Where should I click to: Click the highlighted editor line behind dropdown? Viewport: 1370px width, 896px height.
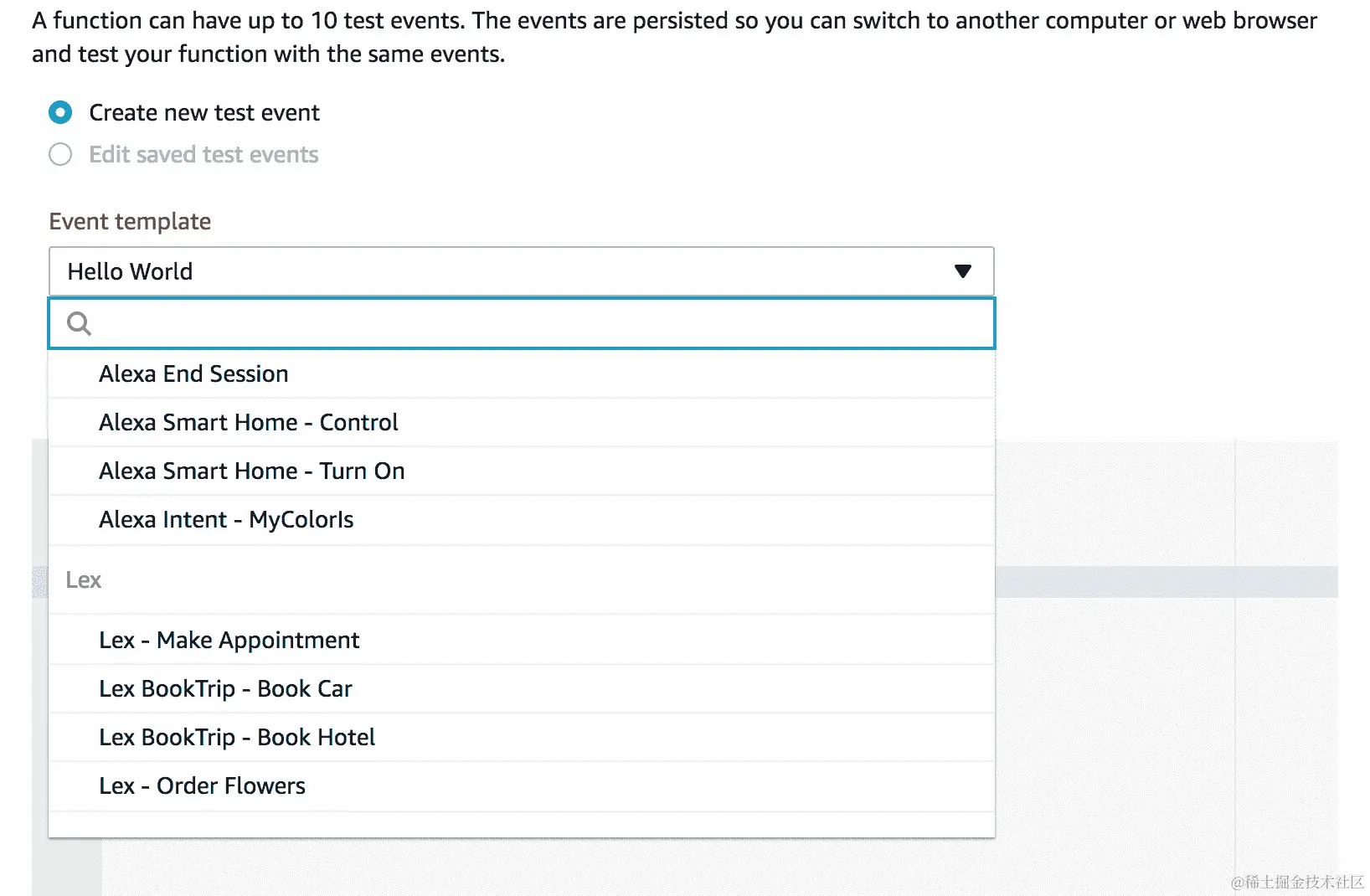(1164, 581)
